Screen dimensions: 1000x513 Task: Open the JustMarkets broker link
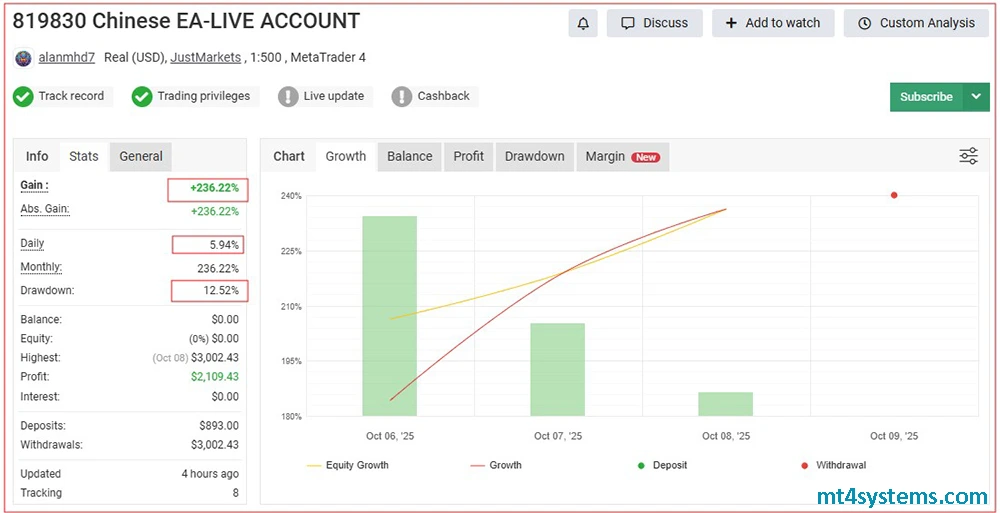tap(205, 58)
